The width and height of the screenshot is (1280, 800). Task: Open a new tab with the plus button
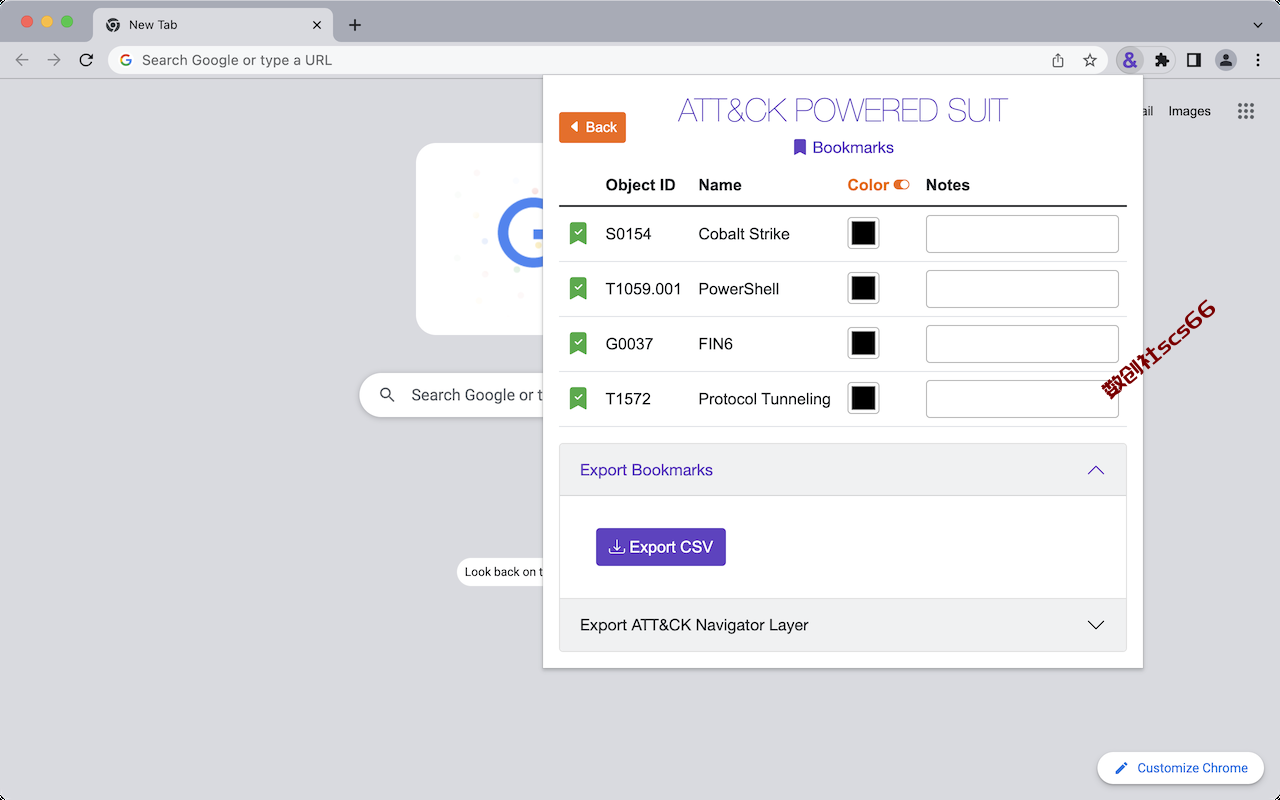[355, 25]
